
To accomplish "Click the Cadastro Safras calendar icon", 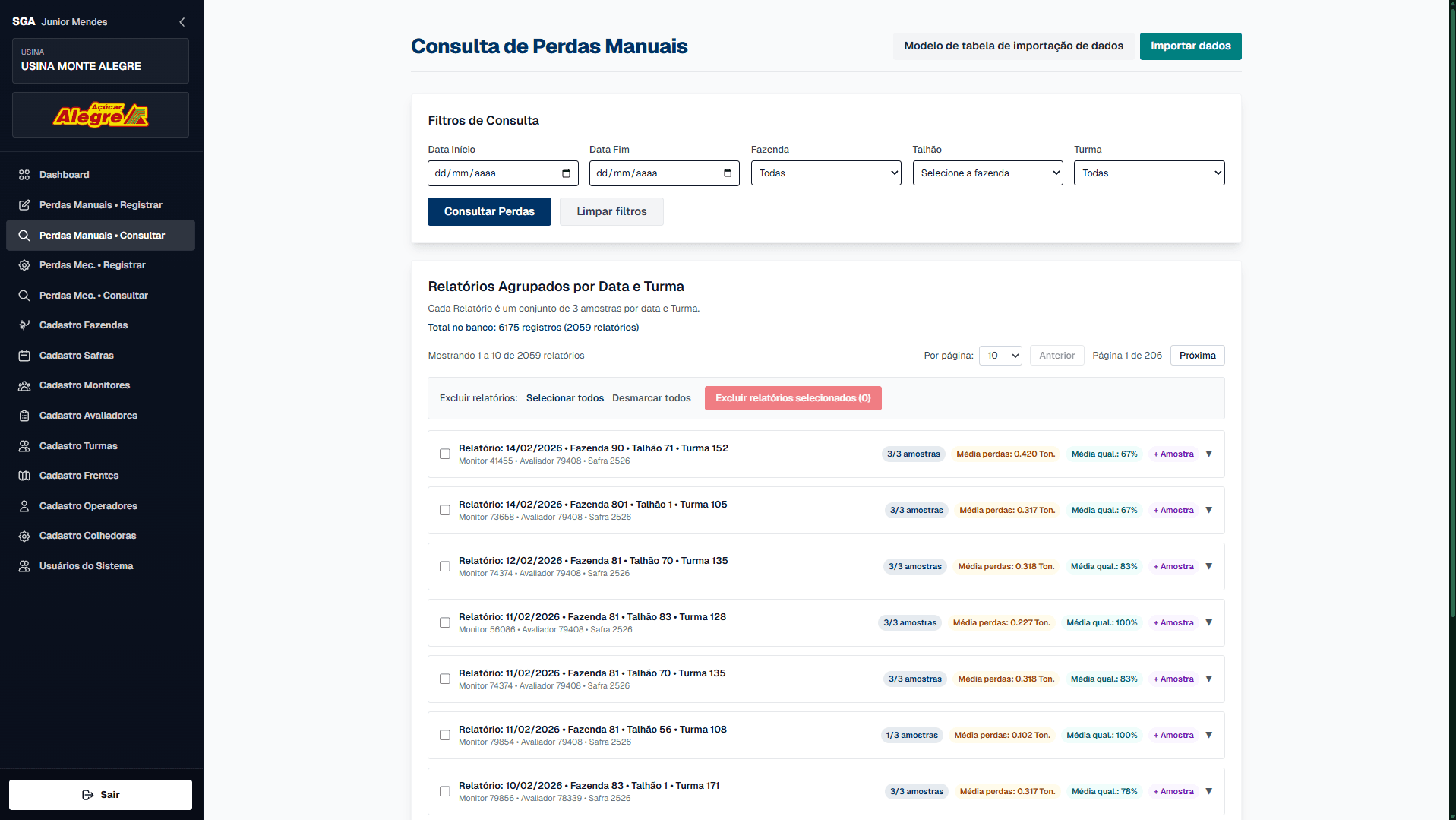I will 24,356.
